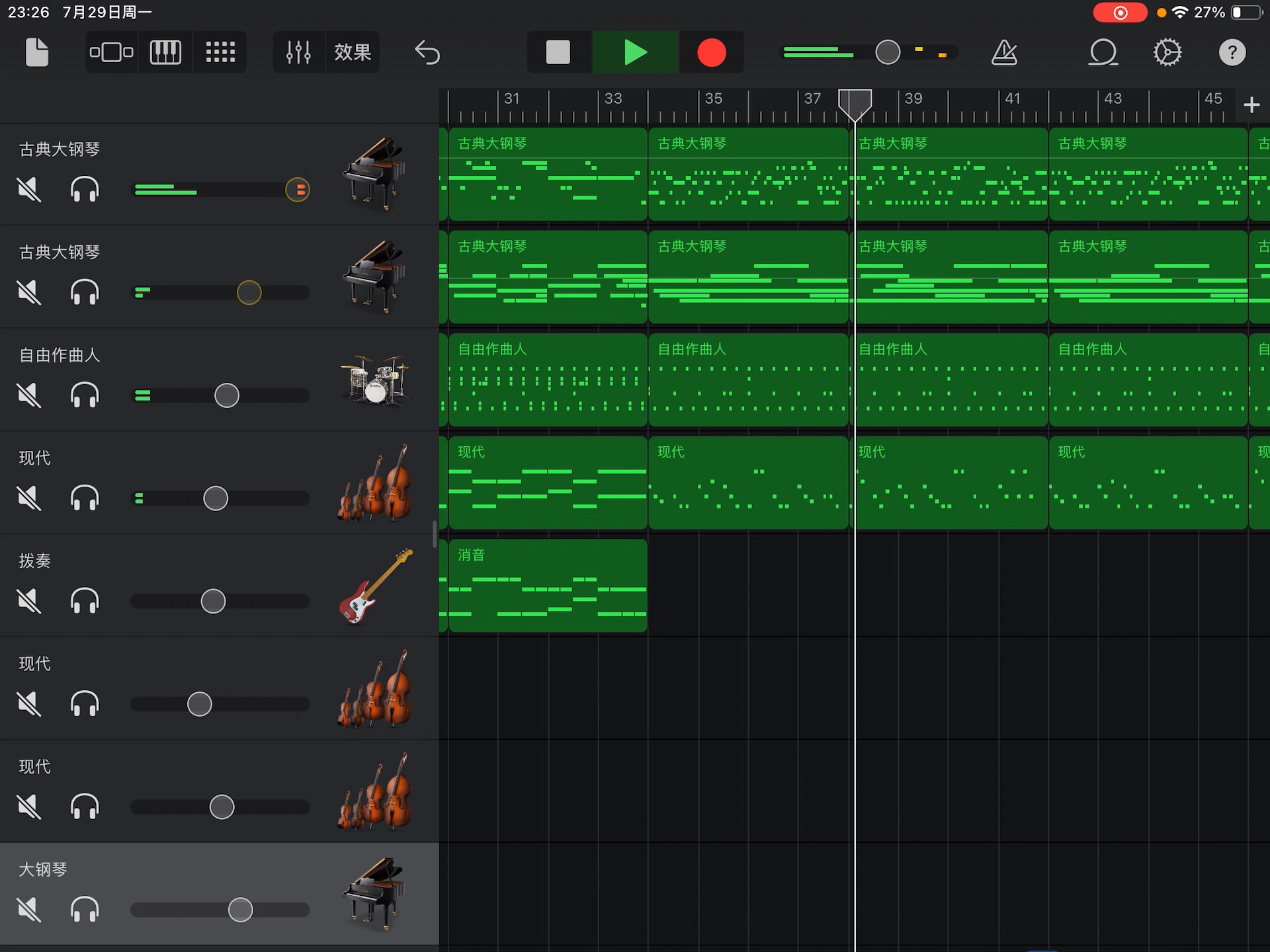Stop playback
1270x952 pixels.
(x=558, y=52)
